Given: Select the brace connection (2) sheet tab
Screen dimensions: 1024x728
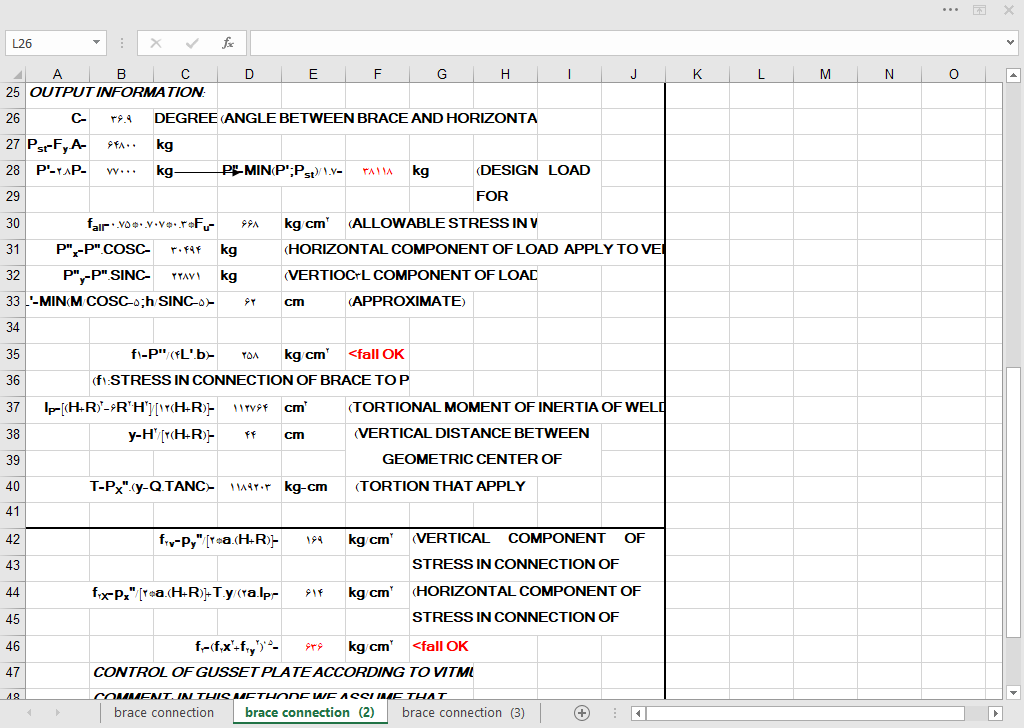Looking at the screenshot, I should click(x=310, y=712).
